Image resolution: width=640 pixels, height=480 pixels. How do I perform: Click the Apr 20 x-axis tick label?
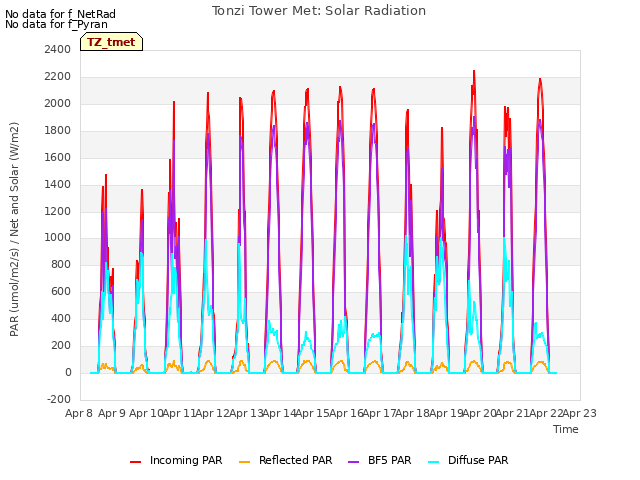(x=479, y=413)
